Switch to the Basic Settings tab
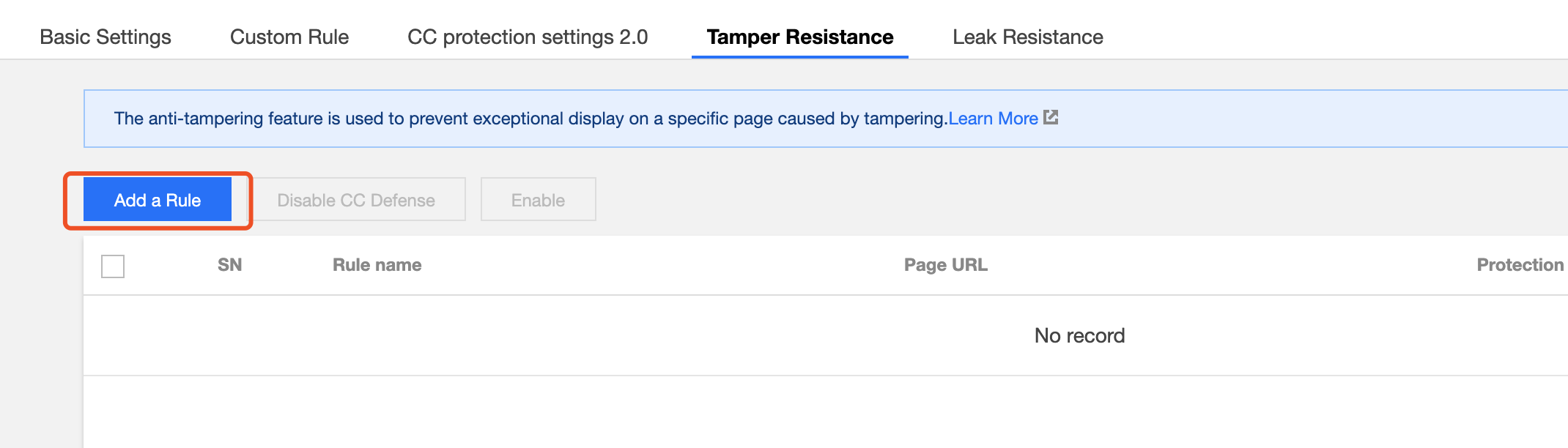The image size is (1568, 448). [x=106, y=37]
